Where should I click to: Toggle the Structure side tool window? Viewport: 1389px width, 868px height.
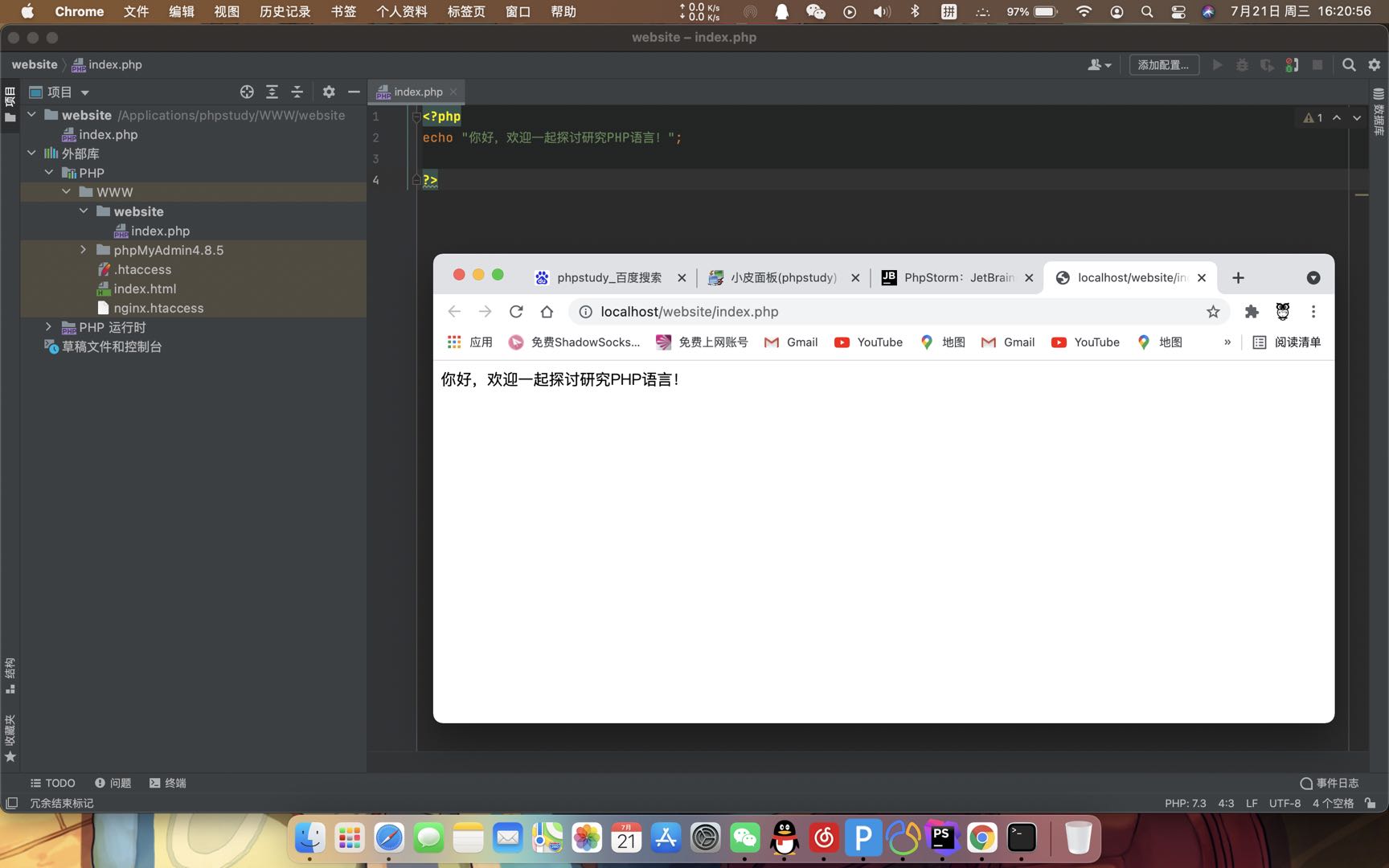(x=10, y=676)
